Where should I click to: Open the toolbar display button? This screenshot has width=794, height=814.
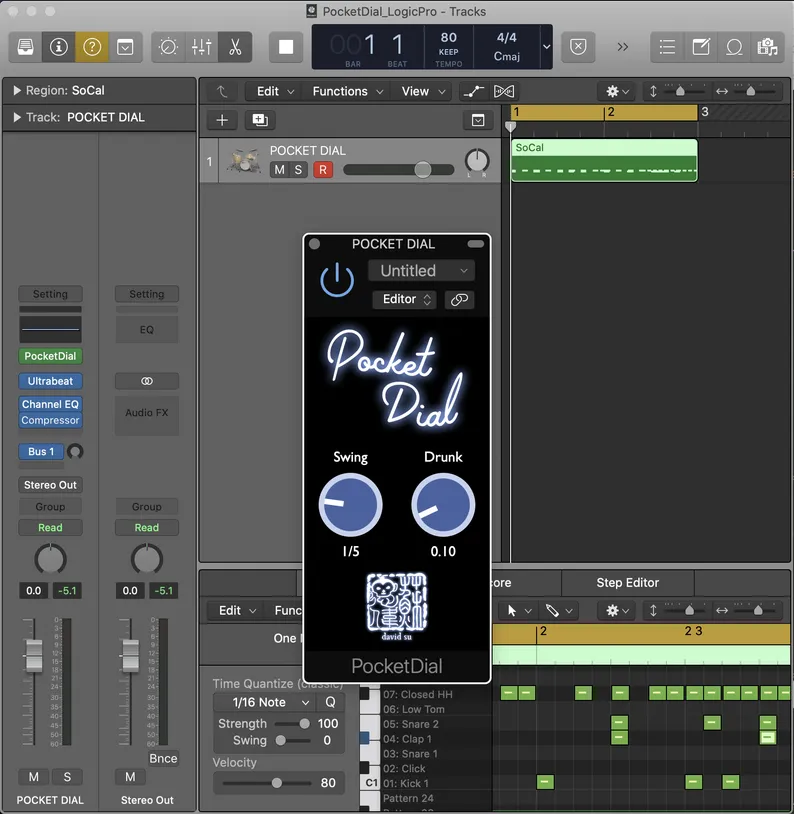(x=125, y=47)
